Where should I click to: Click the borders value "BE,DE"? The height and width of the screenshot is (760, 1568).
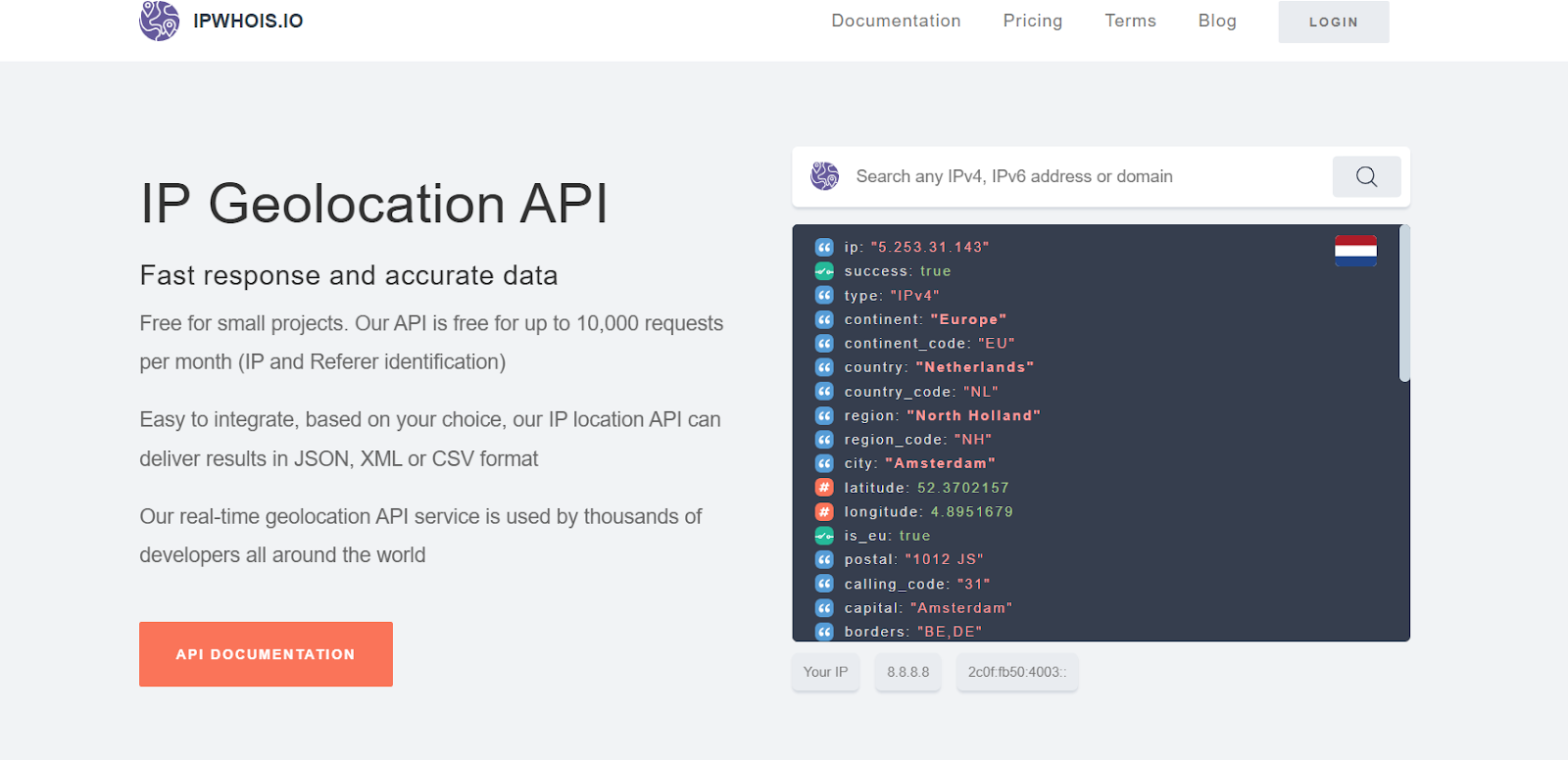pyautogui.click(x=950, y=632)
